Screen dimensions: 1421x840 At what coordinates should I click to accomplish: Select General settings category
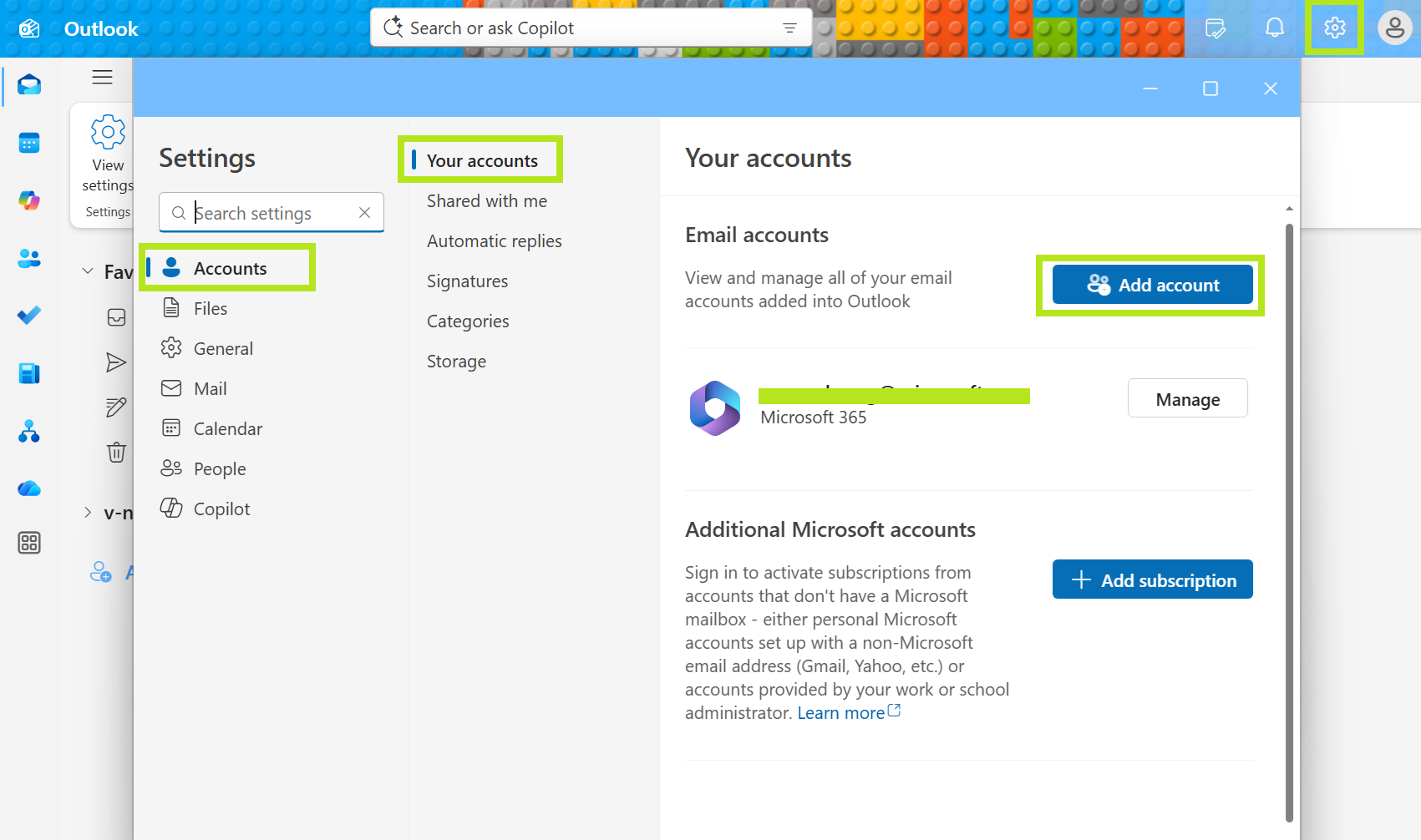tap(223, 348)
